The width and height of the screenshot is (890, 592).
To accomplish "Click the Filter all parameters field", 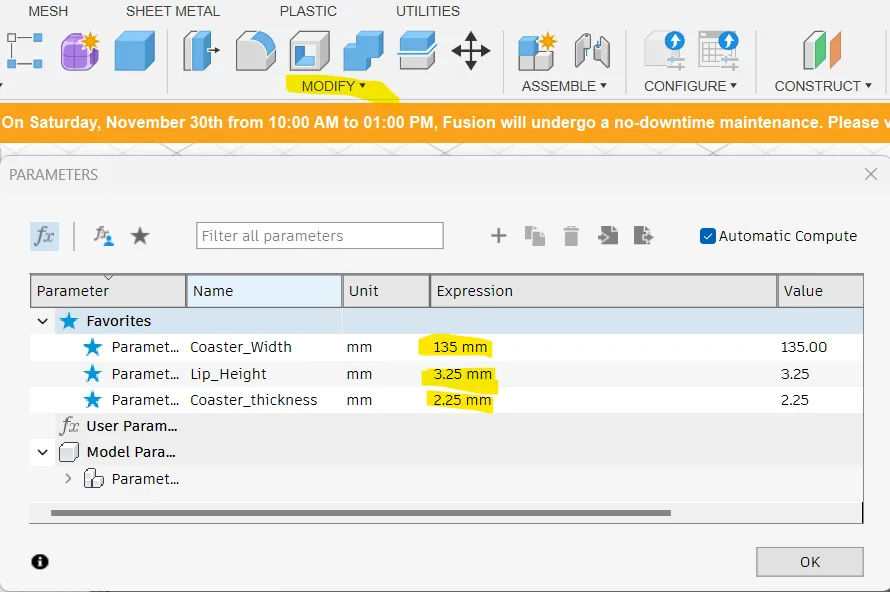I will point(320,236).
